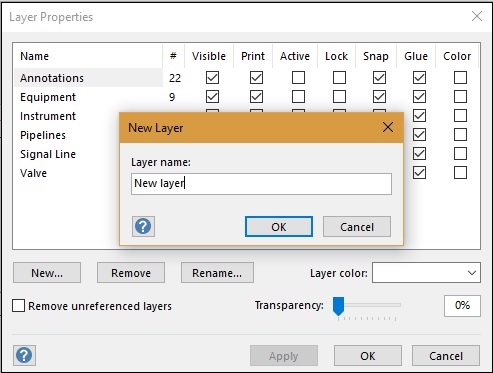
Task: Enable Color for Annotations layer
Action: [x=460, y=78]
